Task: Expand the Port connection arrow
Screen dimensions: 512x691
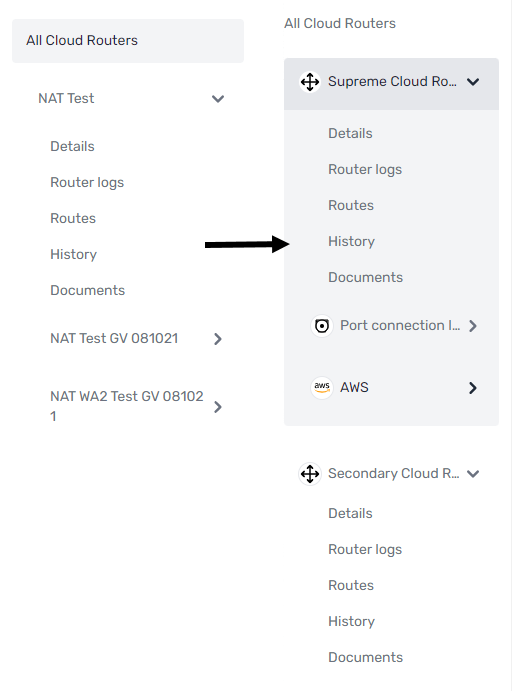Action: click(473, 326)
